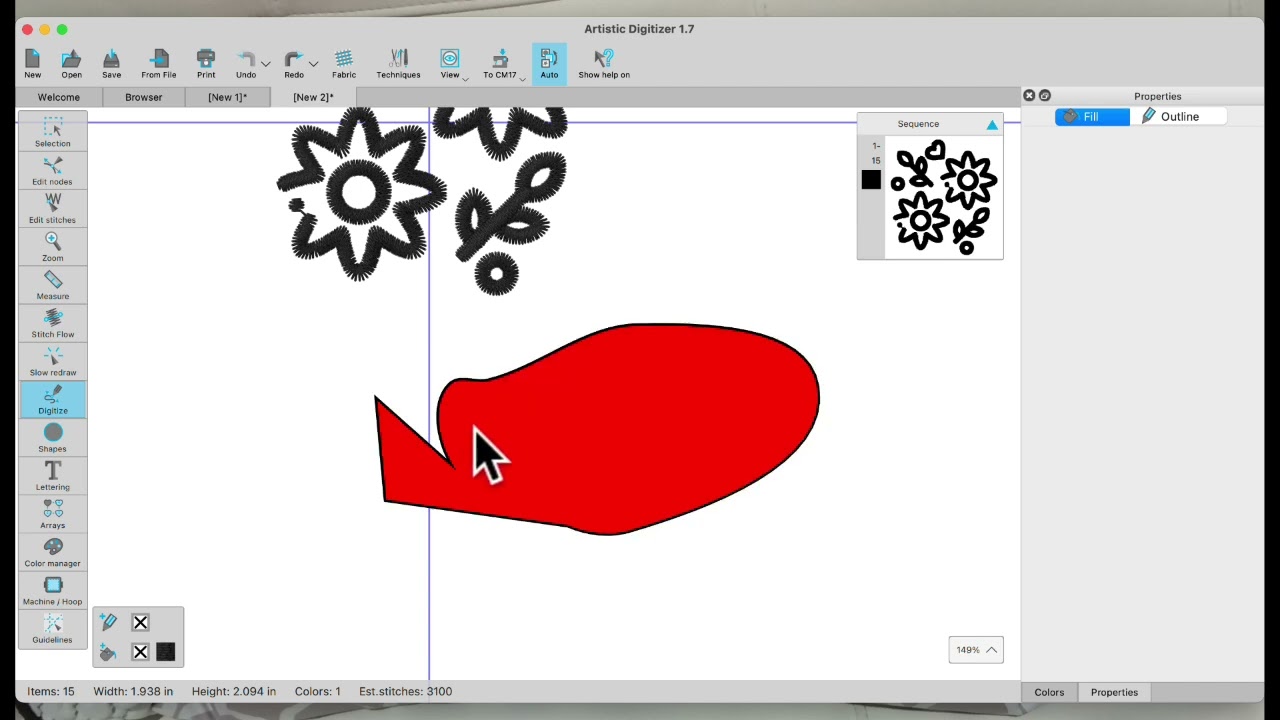Activate the Zoom magnifier tool

[53, 246]
